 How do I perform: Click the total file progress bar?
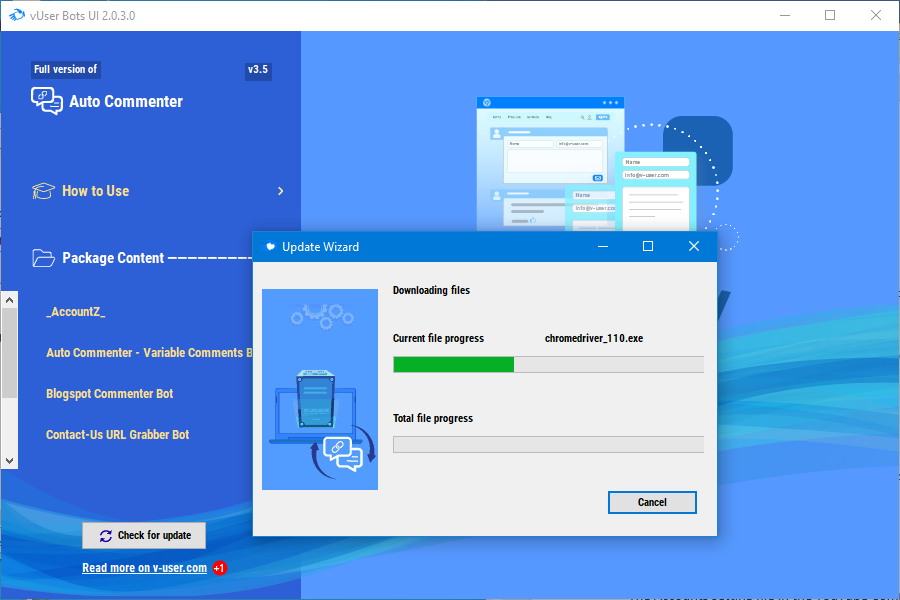pos(548,444)
